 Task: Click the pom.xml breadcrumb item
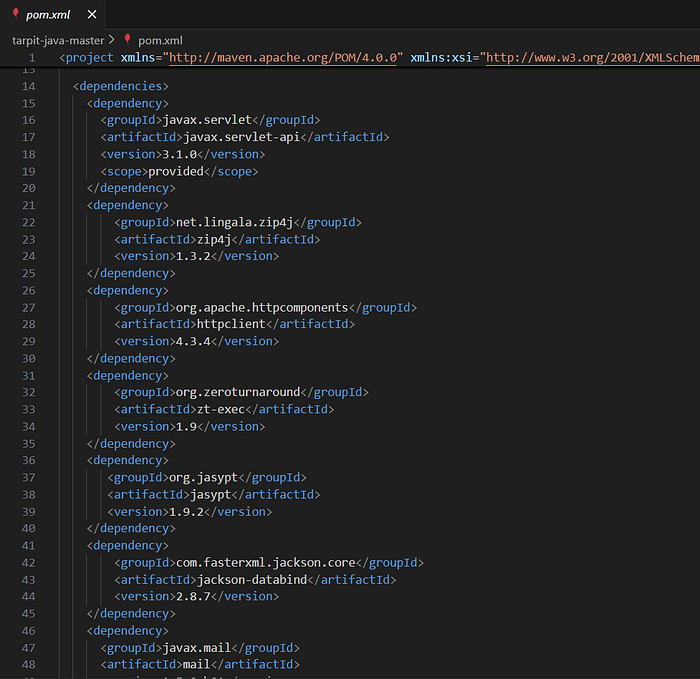click(x=160, y=41)
